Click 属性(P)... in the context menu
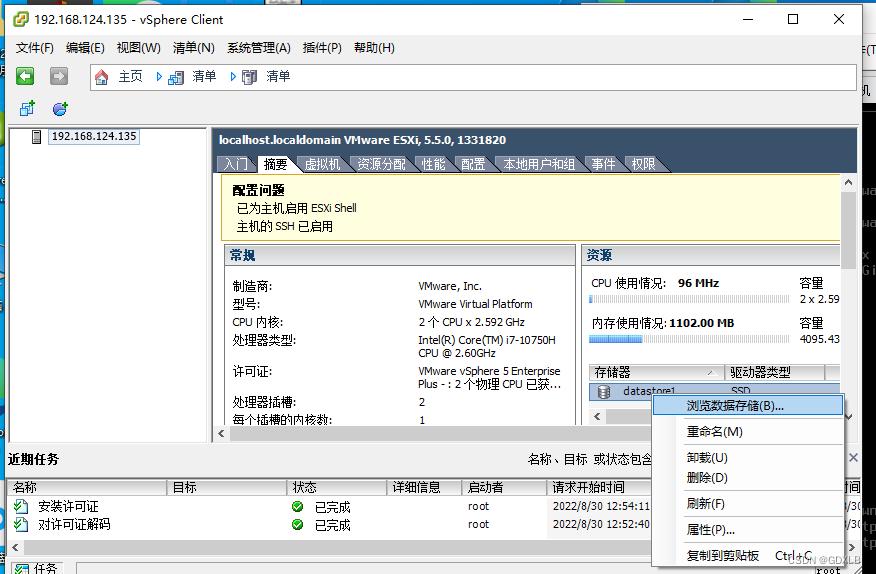876x574 pixels. [710, 530]
